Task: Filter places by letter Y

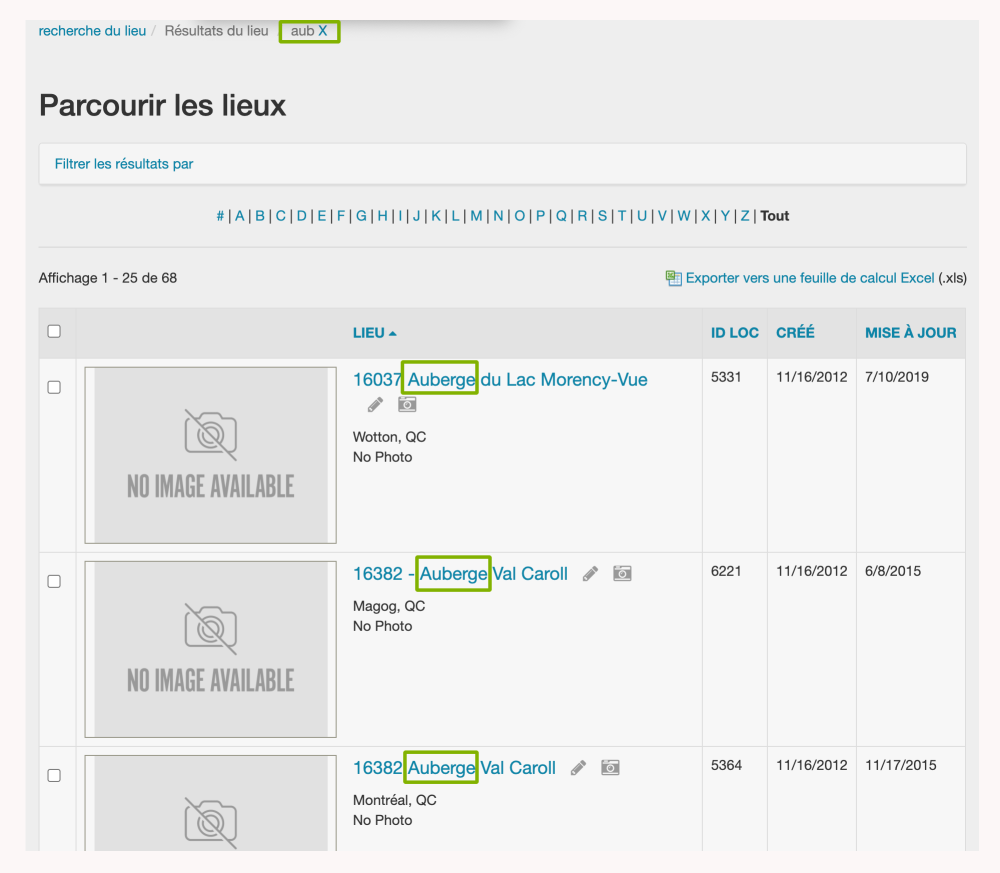Action: point(725,216)
